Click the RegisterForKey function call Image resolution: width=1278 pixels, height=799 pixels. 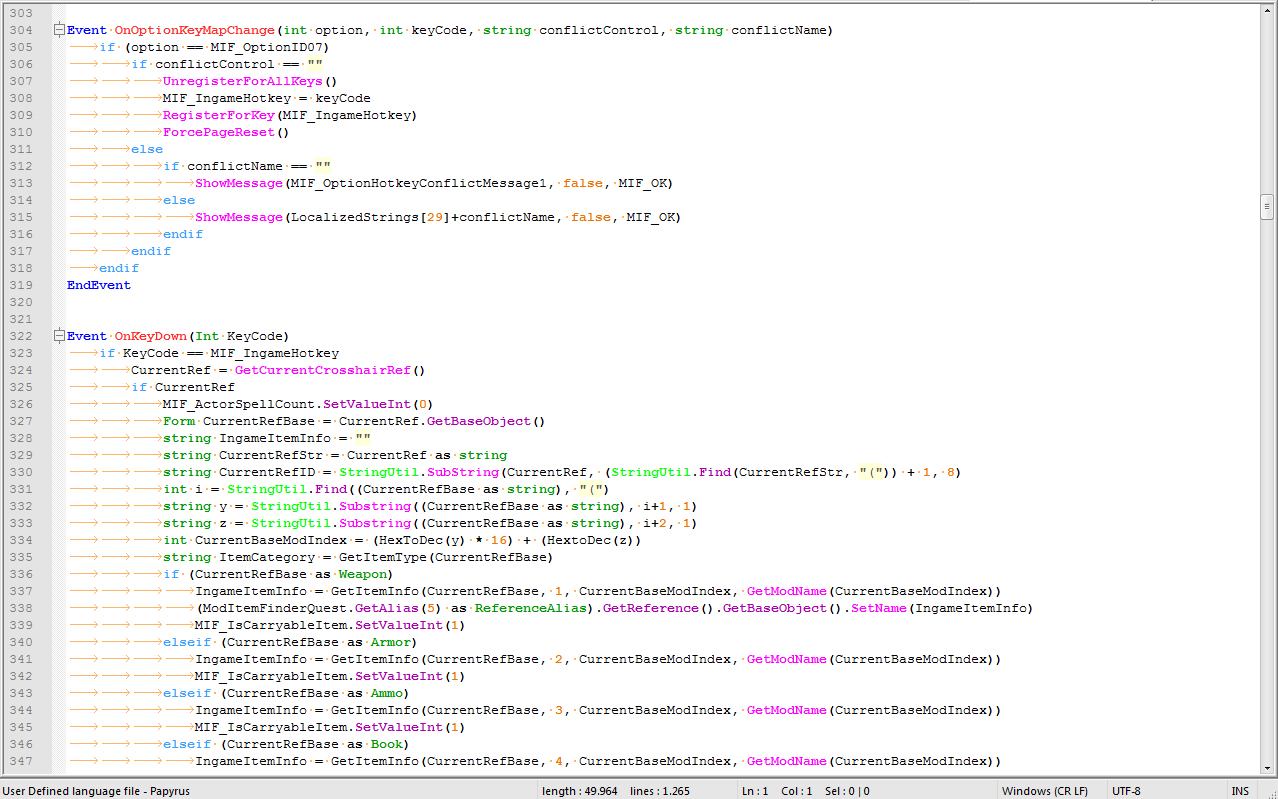pos(218,115)
